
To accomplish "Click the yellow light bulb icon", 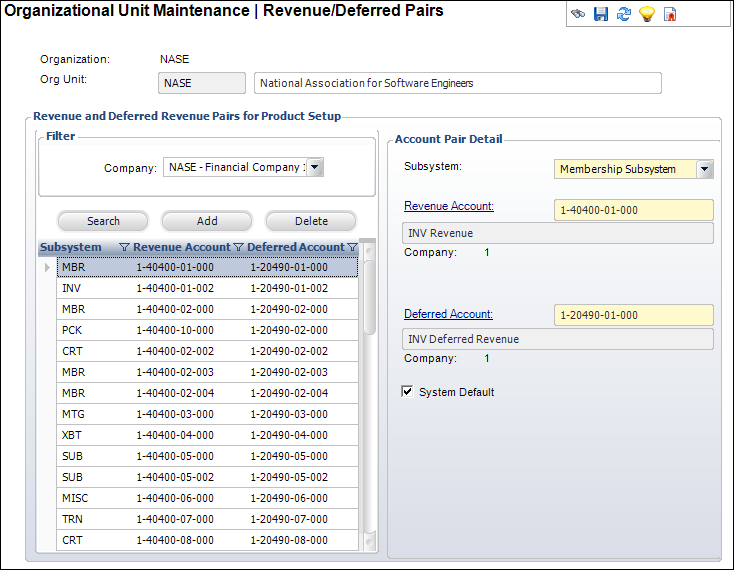I will 646,14.
